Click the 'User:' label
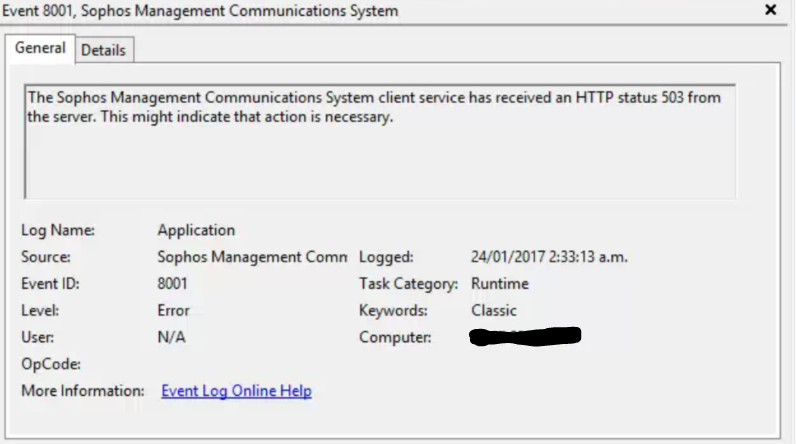Screen dimensions: 796x444 (37, 337)
